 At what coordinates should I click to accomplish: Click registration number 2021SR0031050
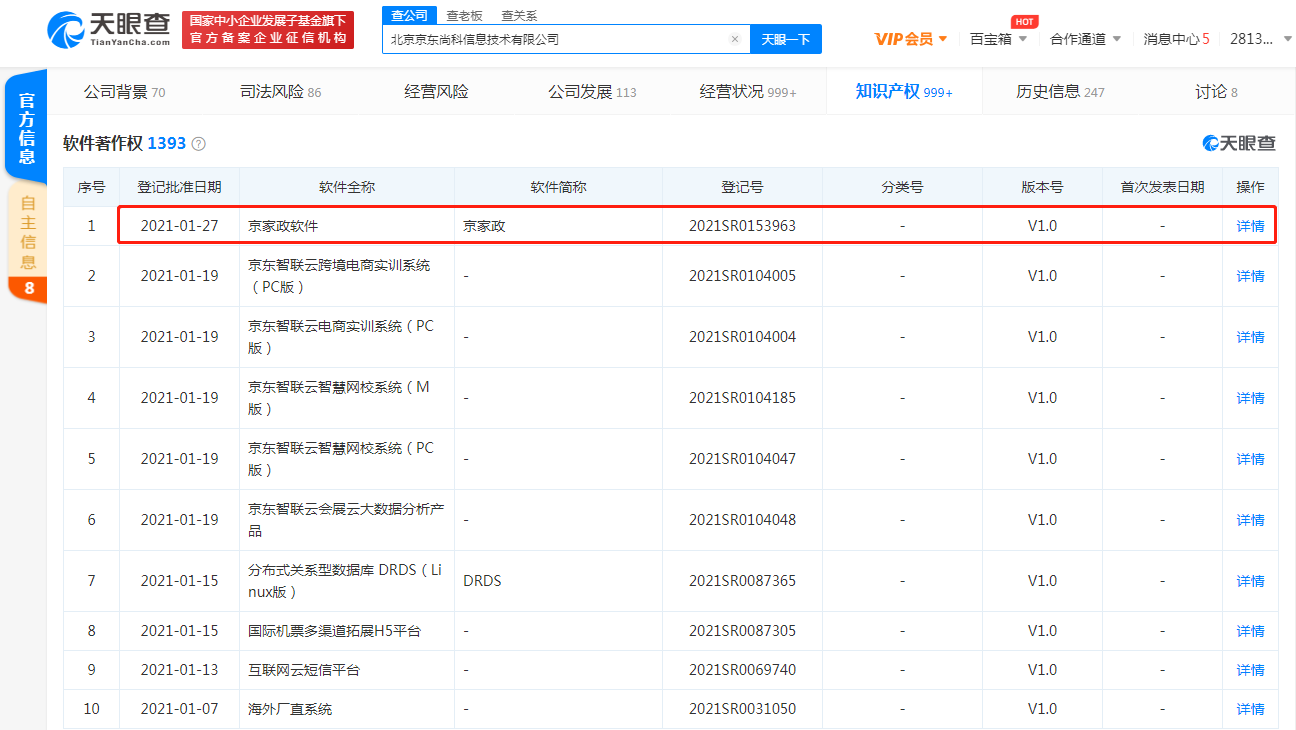742,709
